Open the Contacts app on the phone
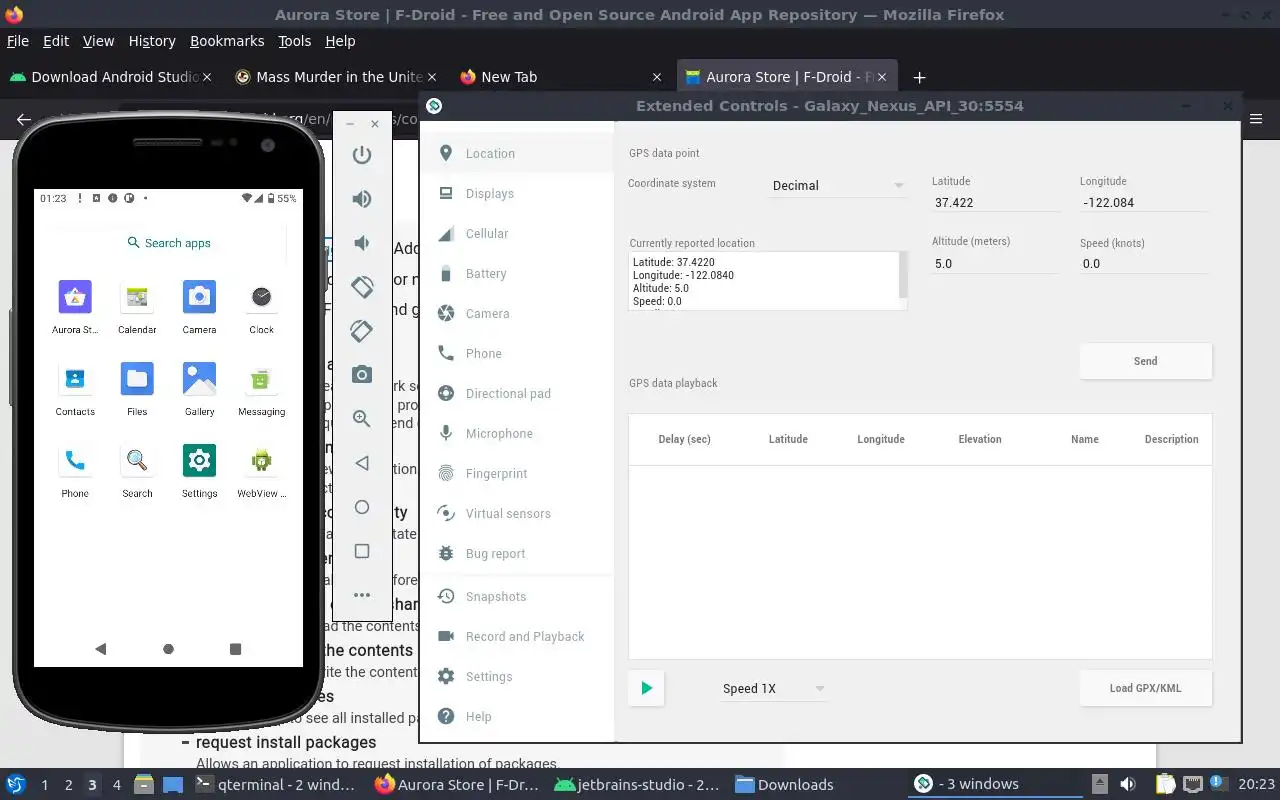This screenshot has height=800, width=1280. pyautogui.click(x=75, y=389)
